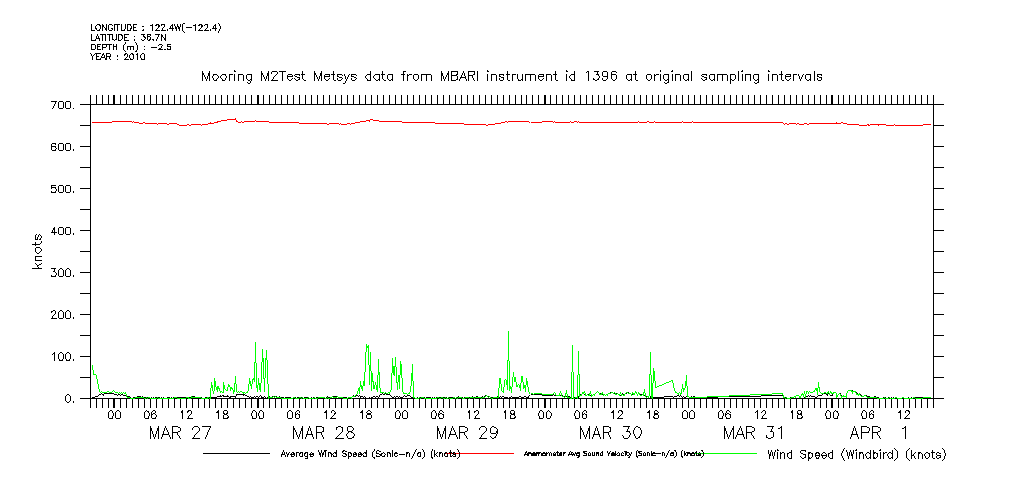
Task: Click the 'knots' y-axis label
Action: [37, 252]
